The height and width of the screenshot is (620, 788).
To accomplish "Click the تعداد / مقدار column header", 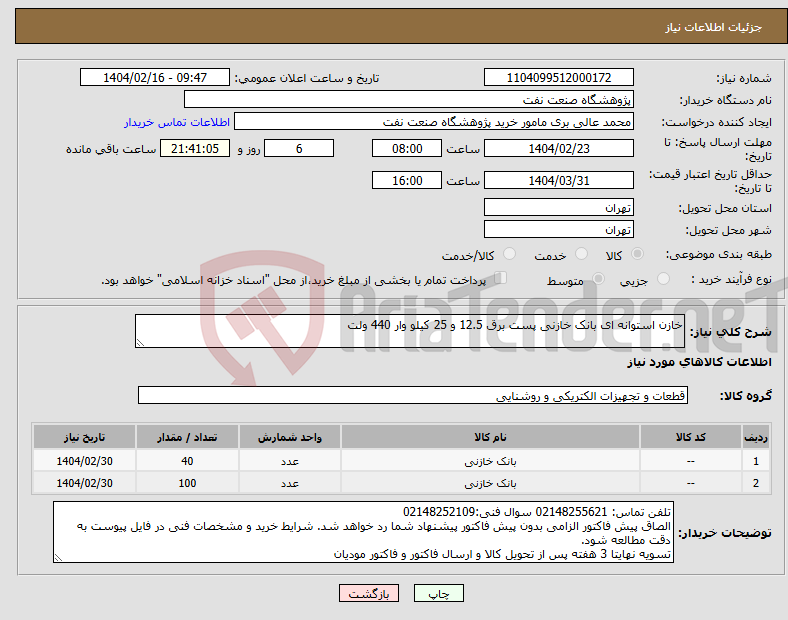I will tap(187, 437).
